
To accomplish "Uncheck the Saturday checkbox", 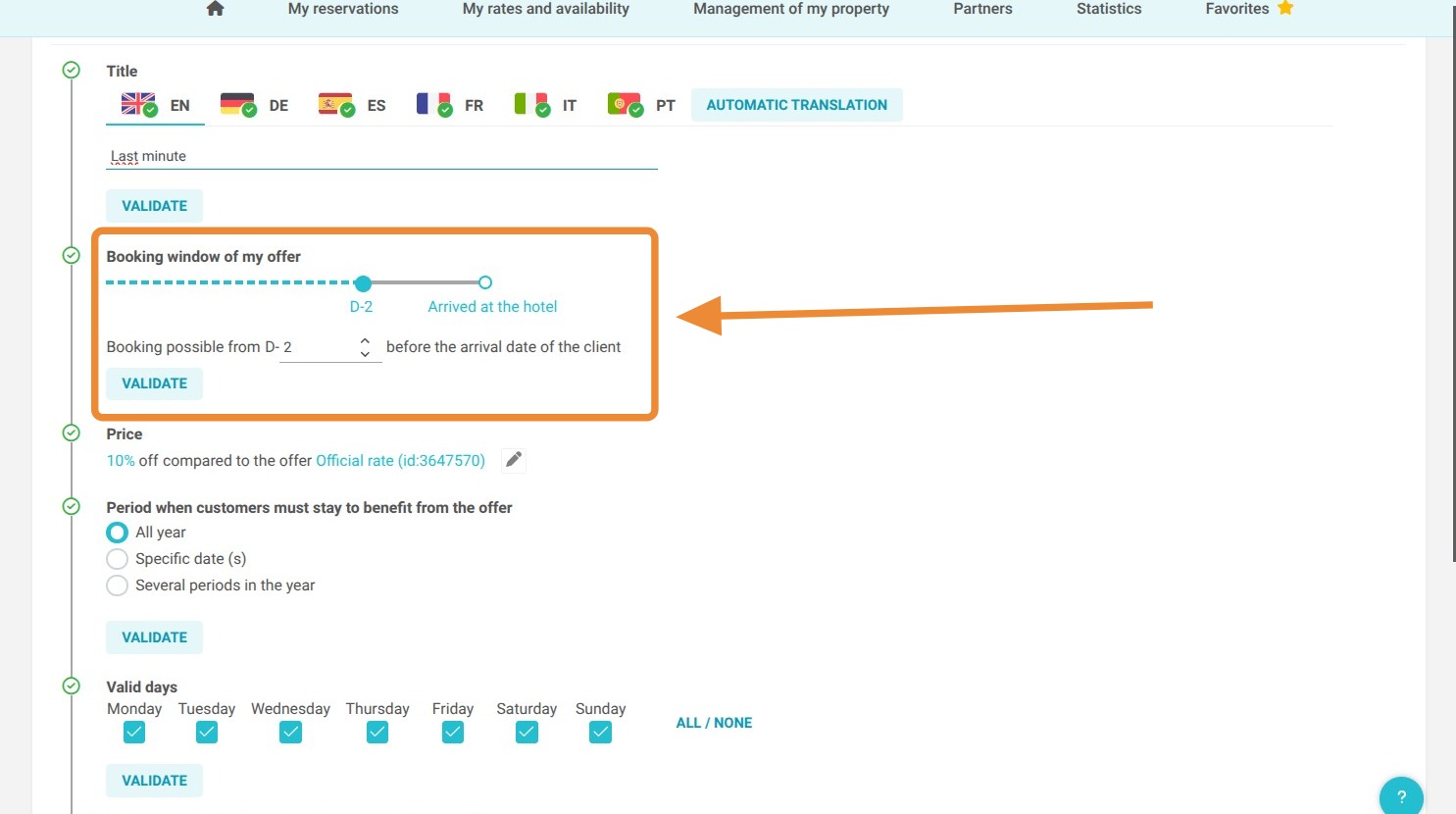I will (527, 733).
